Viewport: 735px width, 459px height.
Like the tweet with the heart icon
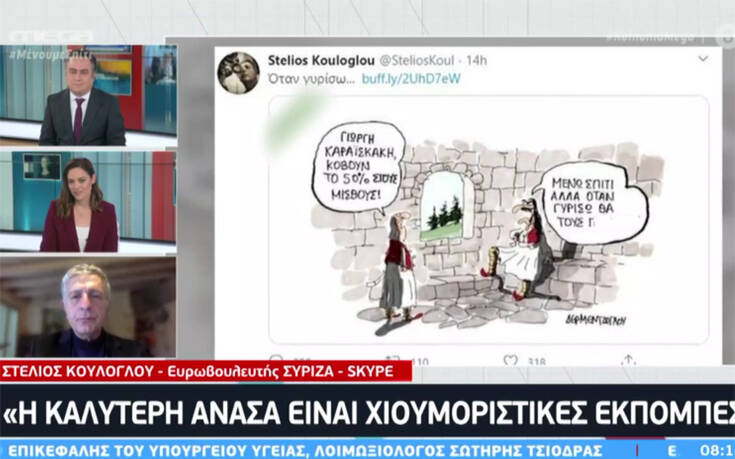(510, 360)
